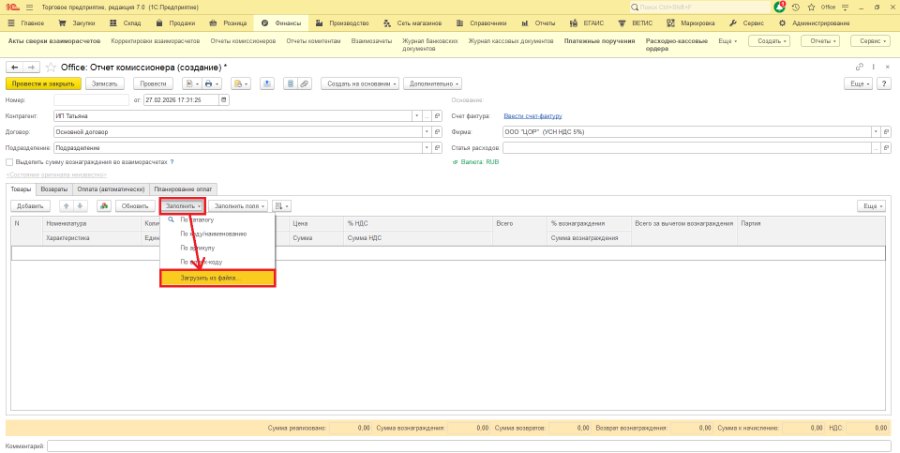Open the Создать на основании dropdown
This screenshot has width=900, height=453.
click(x=360, y=84)
